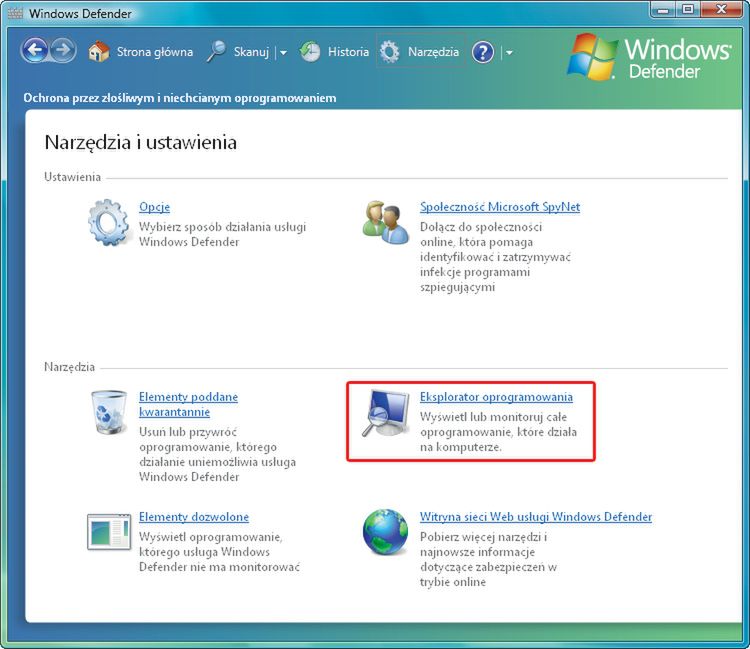Screen dimensions: 750x649
Task: Click the Narzędzia i ustawienia heading
Action: click(x=141, y=143)
